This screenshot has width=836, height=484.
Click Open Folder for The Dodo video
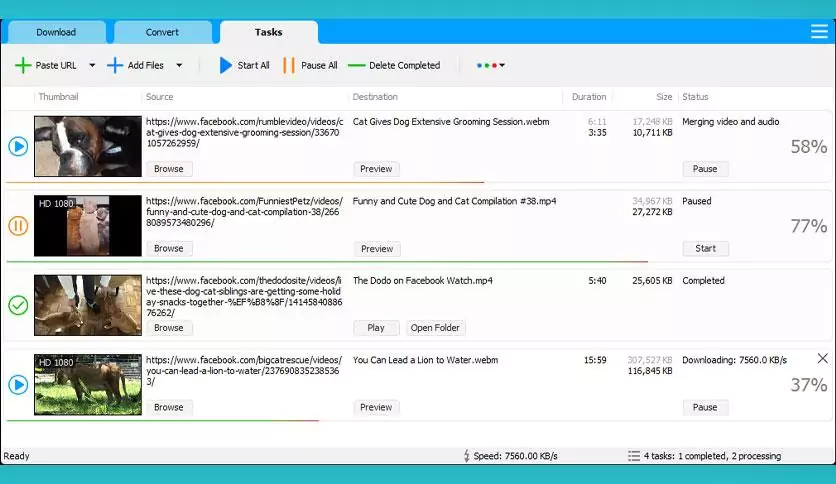pos(435,328)
